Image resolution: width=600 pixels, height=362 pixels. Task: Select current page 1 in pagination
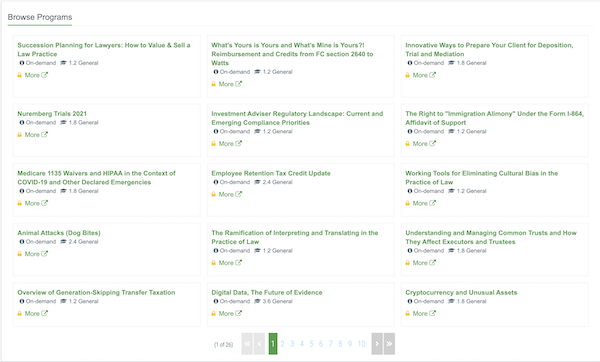point(273,344)
